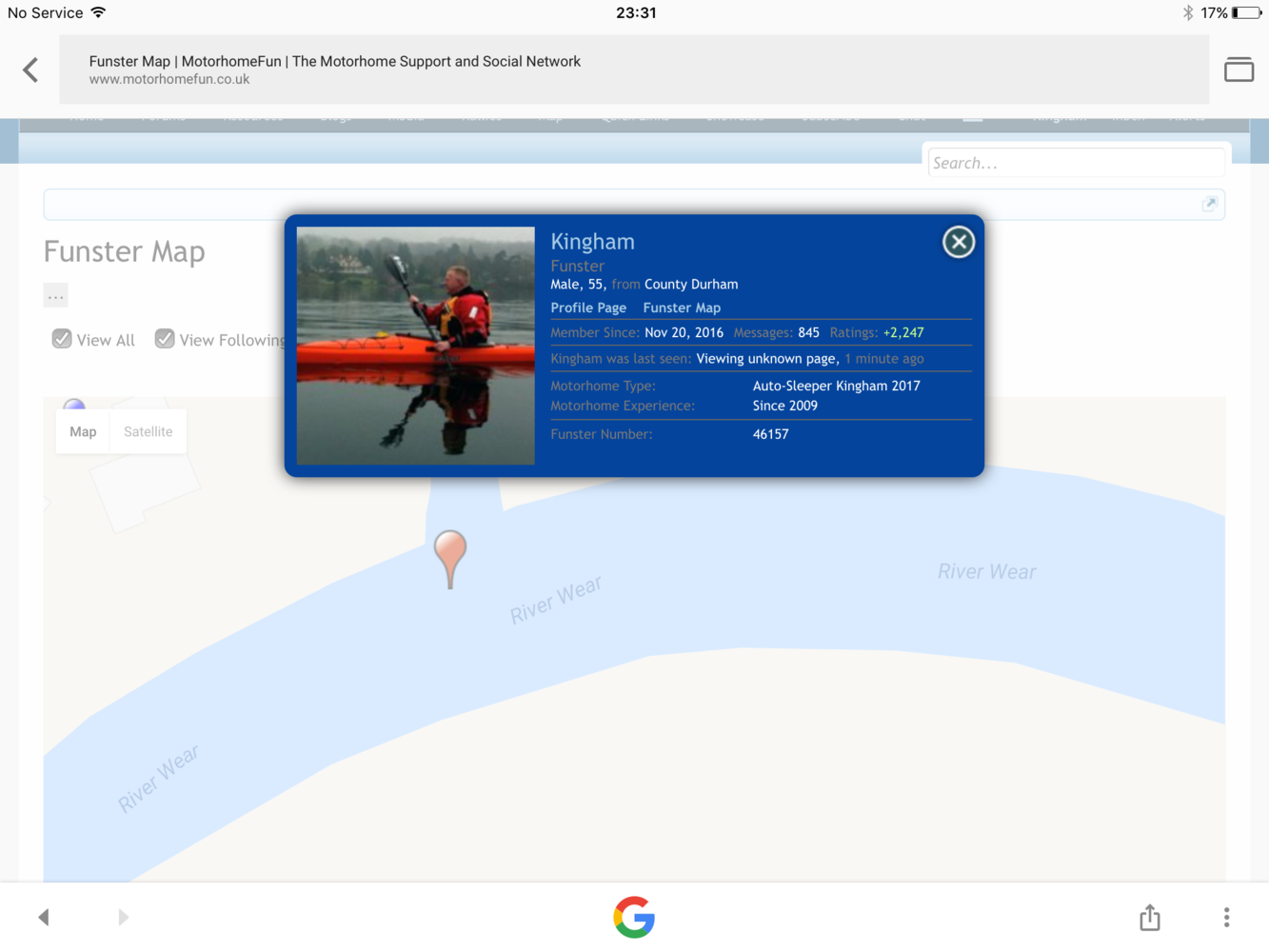Click the Since 2009 experience text
Viewport: 1269px width, 952px height.
[x=785, y=406]
